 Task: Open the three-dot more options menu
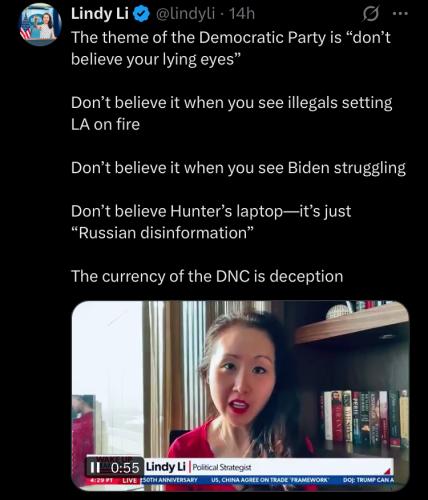click(x=400, y=14)
